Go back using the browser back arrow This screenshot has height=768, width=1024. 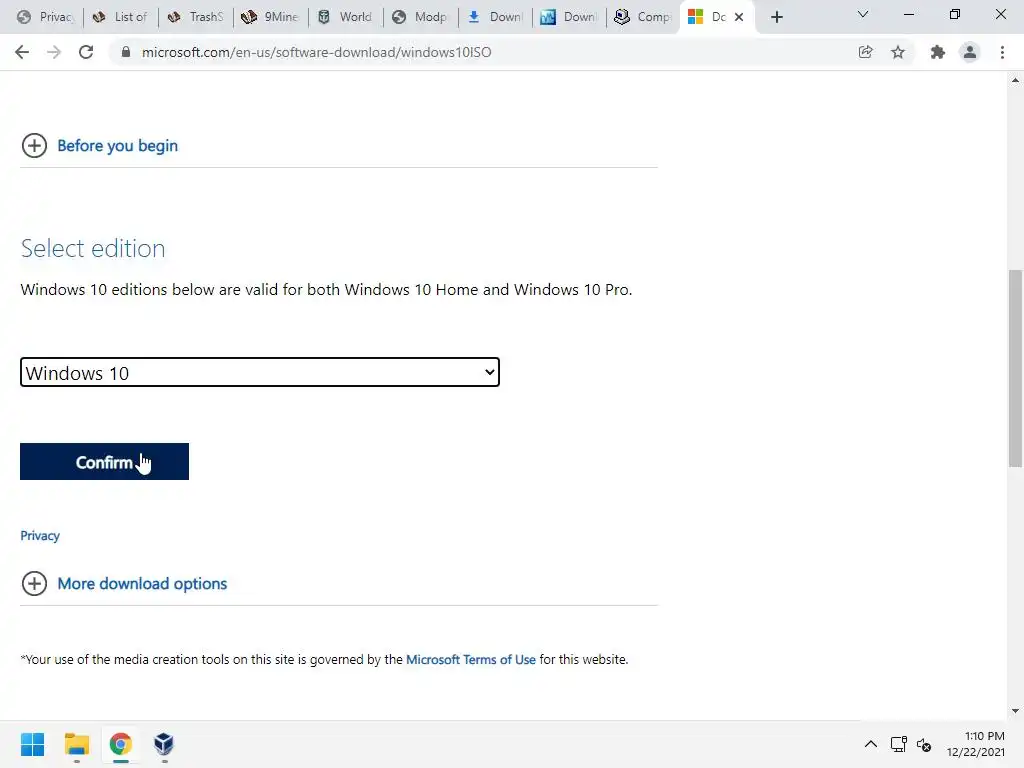[22, 52]
